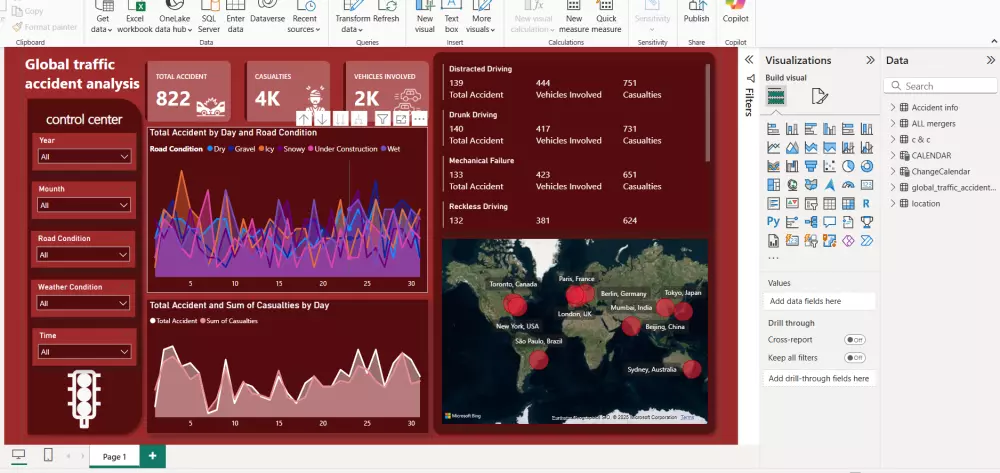The width and height of the screenshot is (1000, 473).
Task: Click the drill down arrow on chart header
Action: pos(322,119)
